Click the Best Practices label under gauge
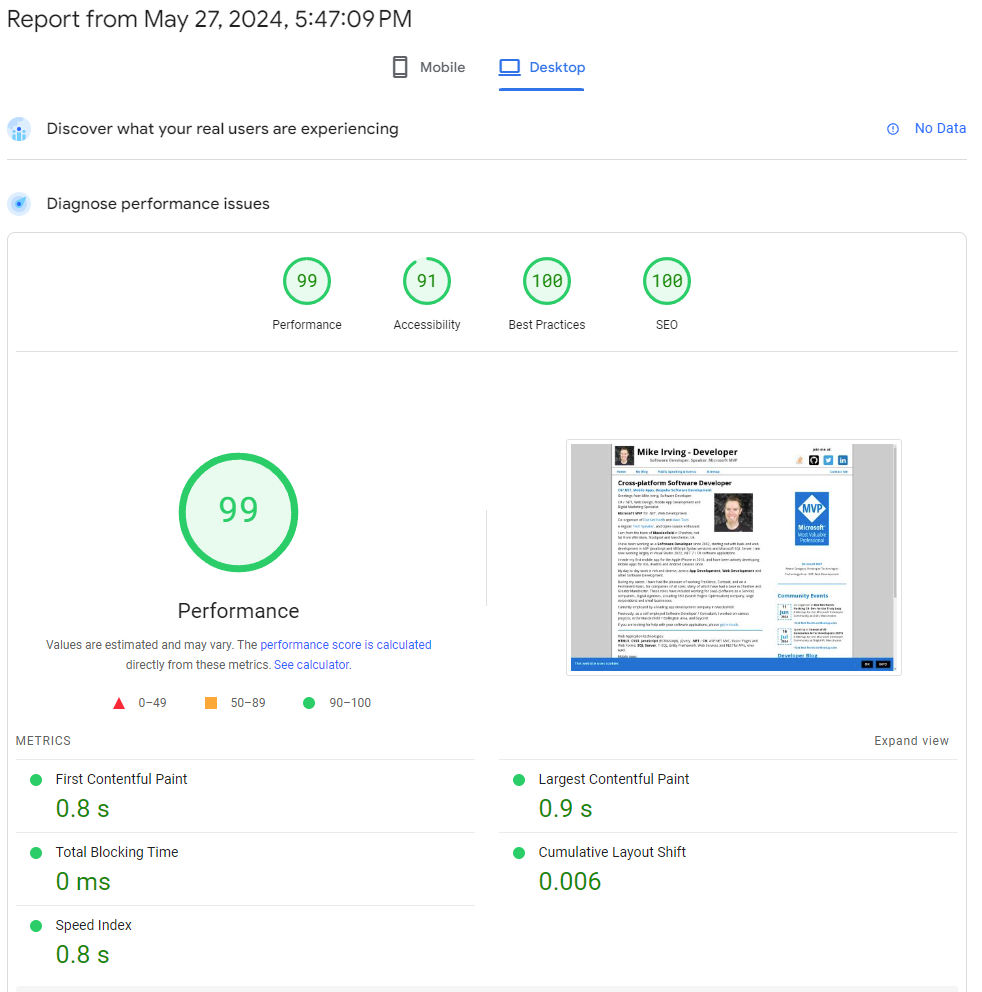Viewport: 982px width, 992px height. [x=547, y=325]
